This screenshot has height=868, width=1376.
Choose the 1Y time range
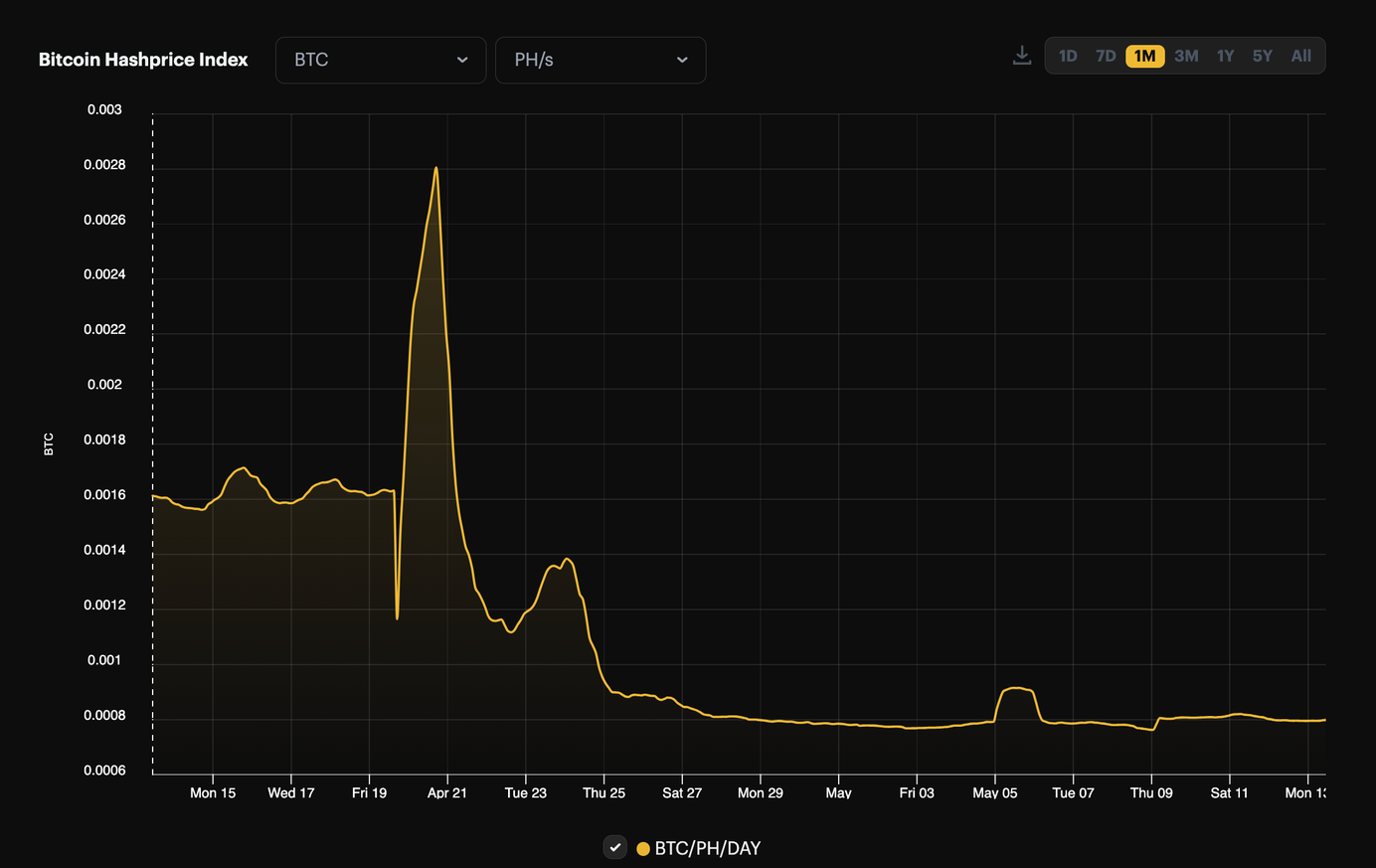click(1225, 56)
